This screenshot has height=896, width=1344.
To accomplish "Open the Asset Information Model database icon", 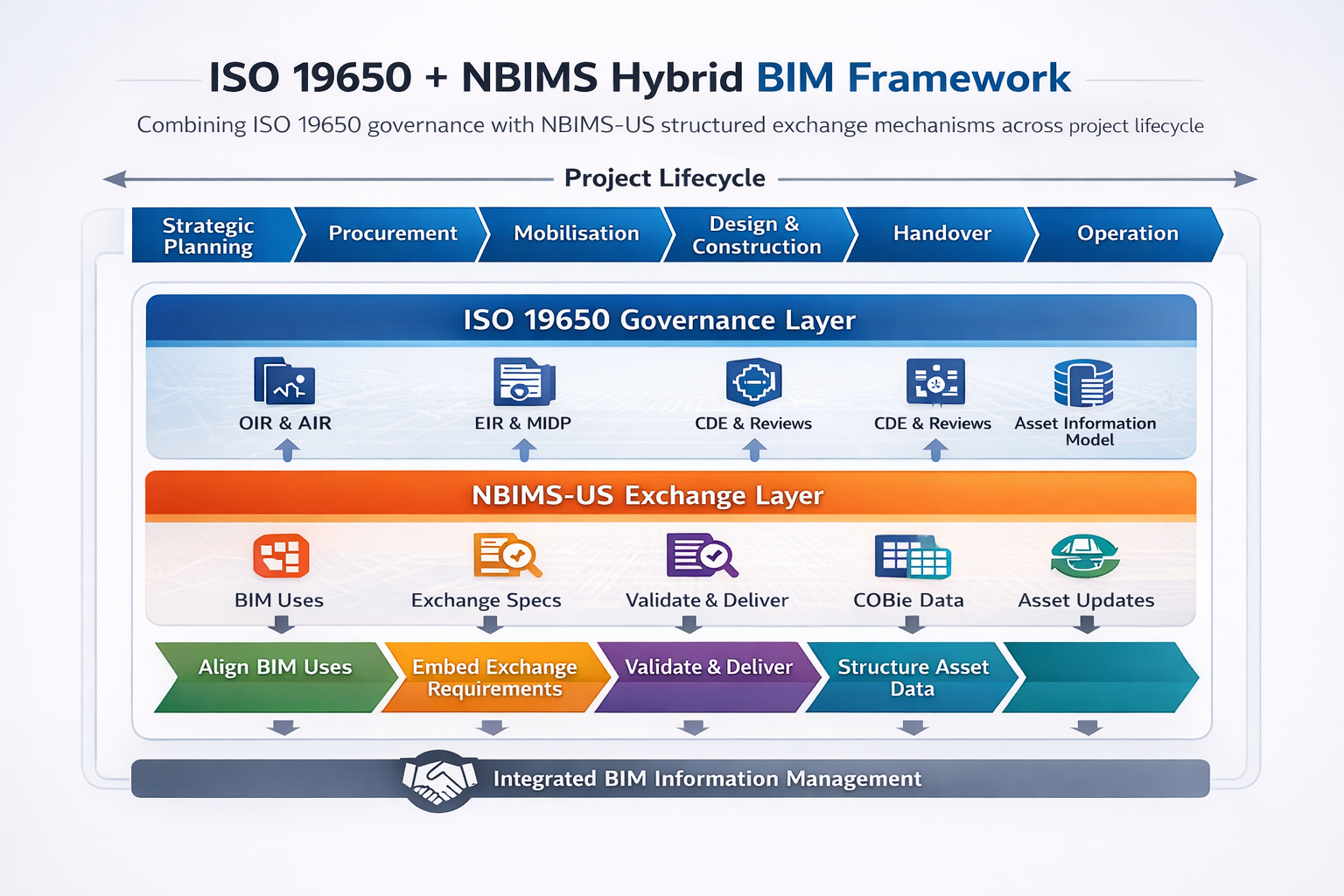I will pos(1084,382).
